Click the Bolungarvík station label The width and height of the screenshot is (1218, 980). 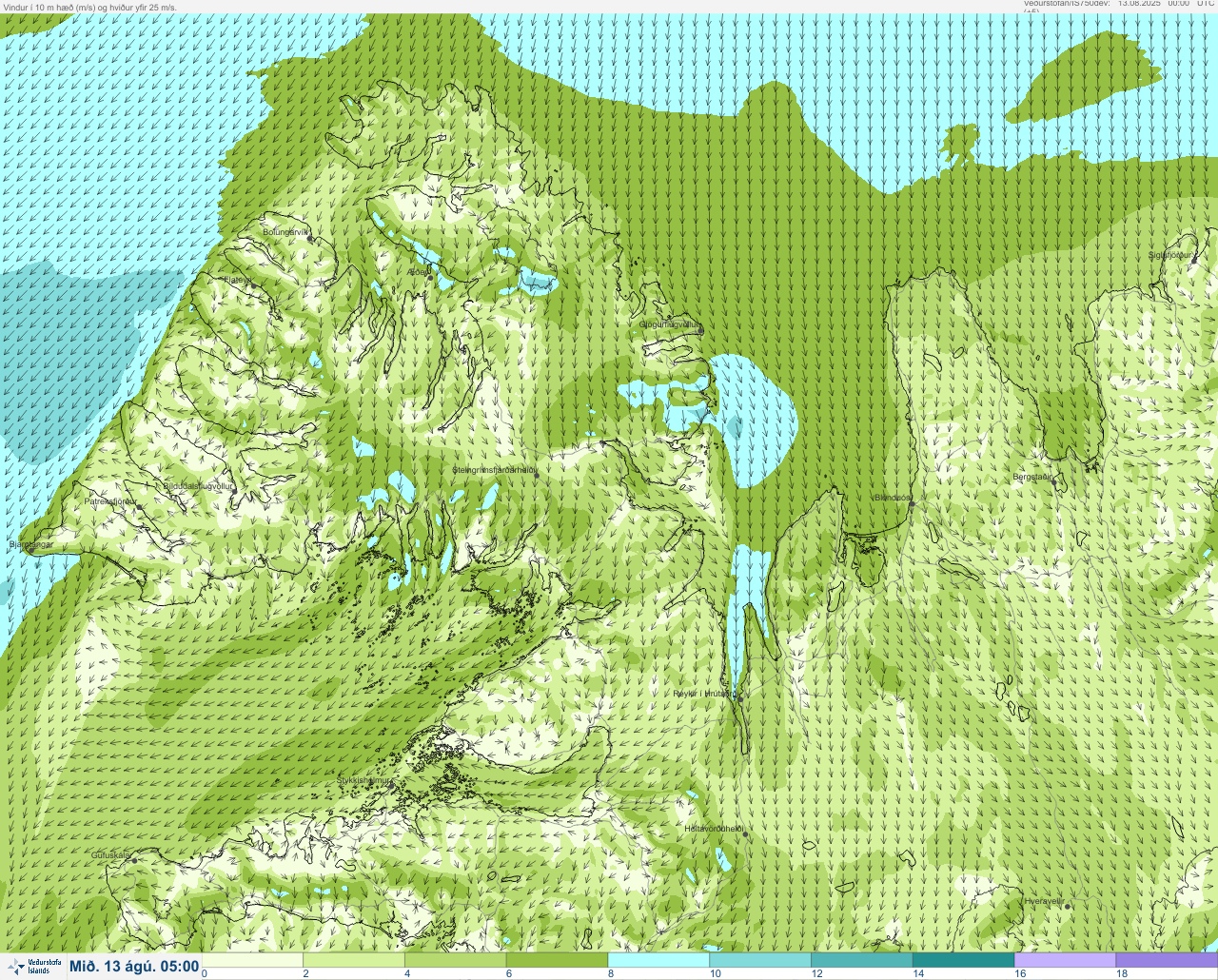(x=286, y=232)
